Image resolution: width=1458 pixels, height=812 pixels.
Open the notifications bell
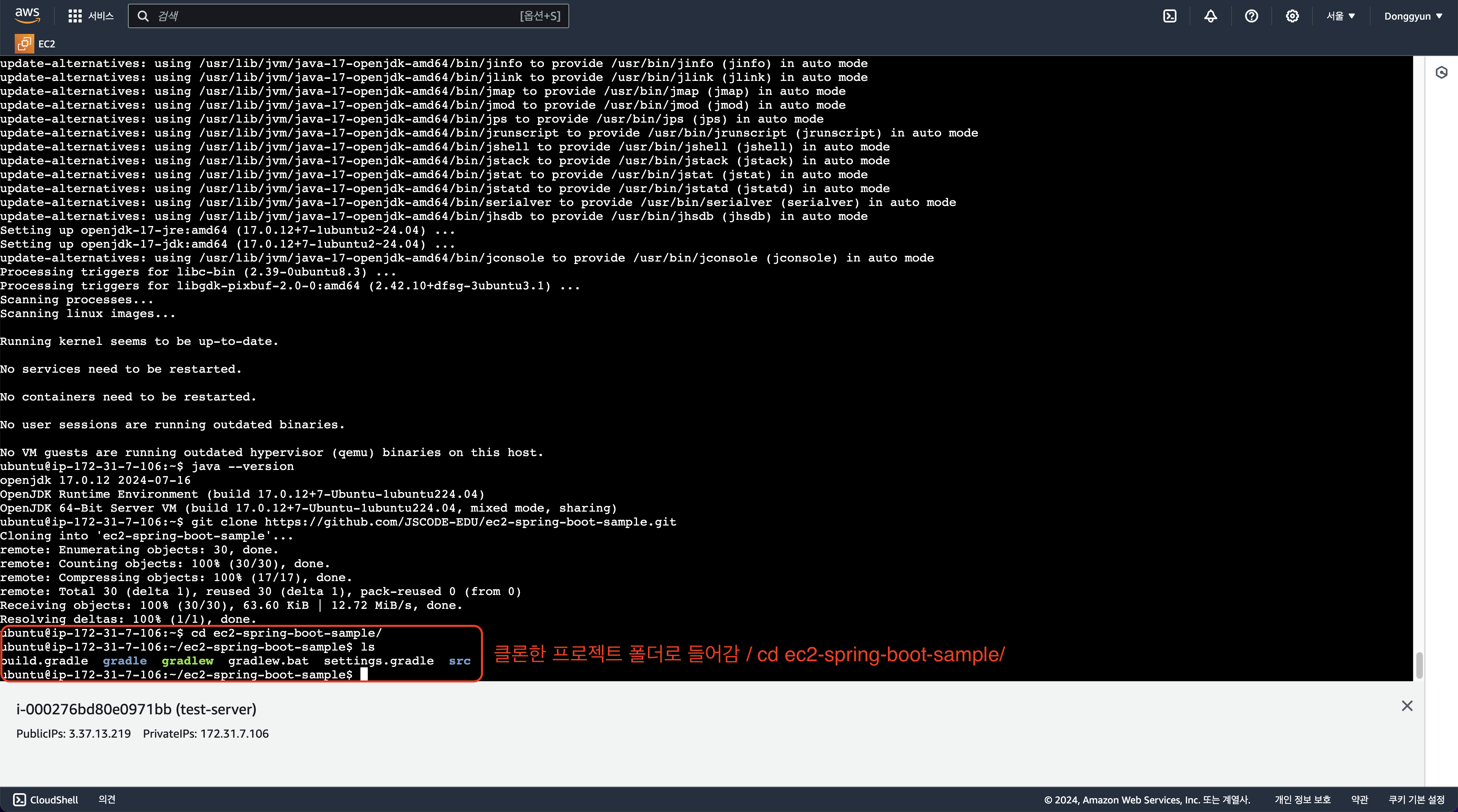(x=1210, y=16)
